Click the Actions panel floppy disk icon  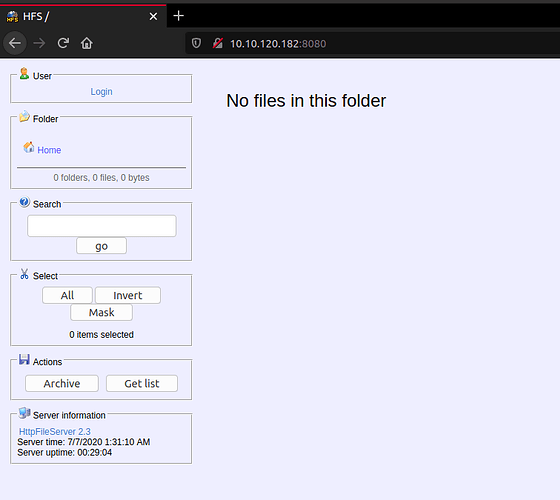pyautogui.click(x=24, y=359)
